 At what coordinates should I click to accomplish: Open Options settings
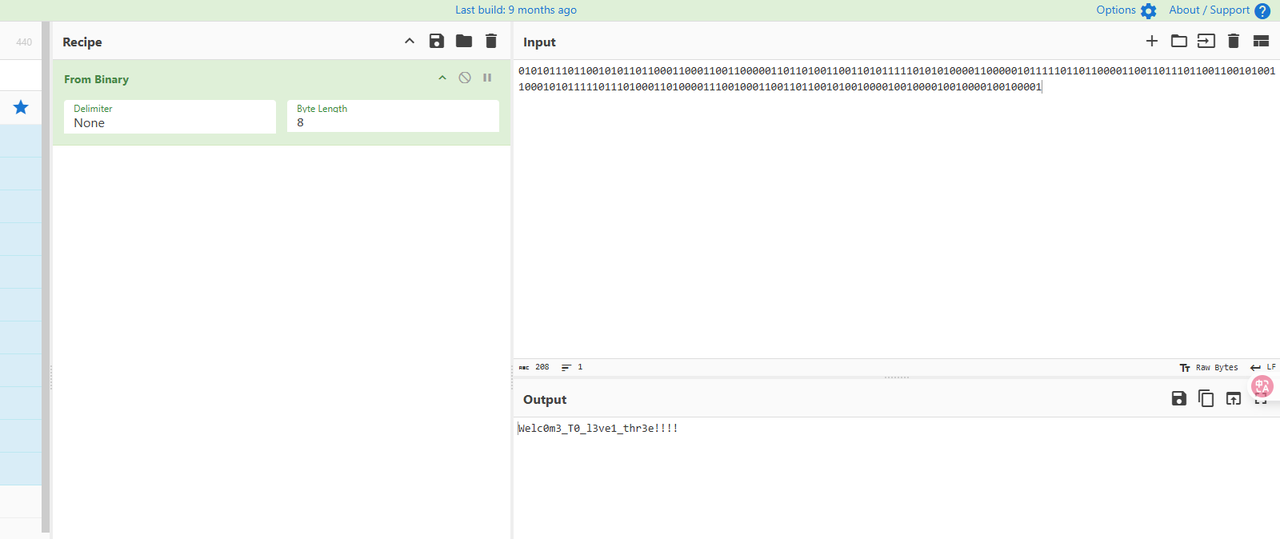[1126, 10]
